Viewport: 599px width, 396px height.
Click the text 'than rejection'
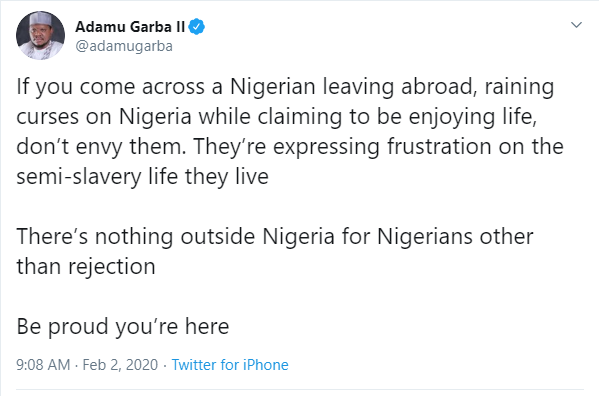(86, 267)
